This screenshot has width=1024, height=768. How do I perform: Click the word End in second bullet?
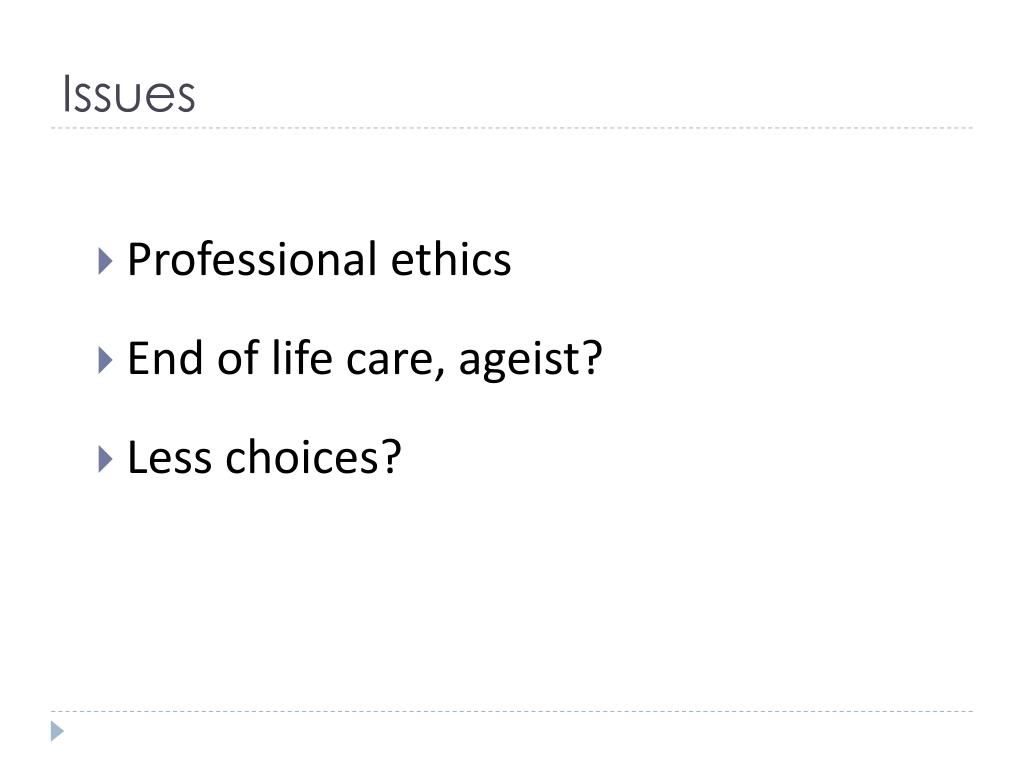click(x=165, y=359)
